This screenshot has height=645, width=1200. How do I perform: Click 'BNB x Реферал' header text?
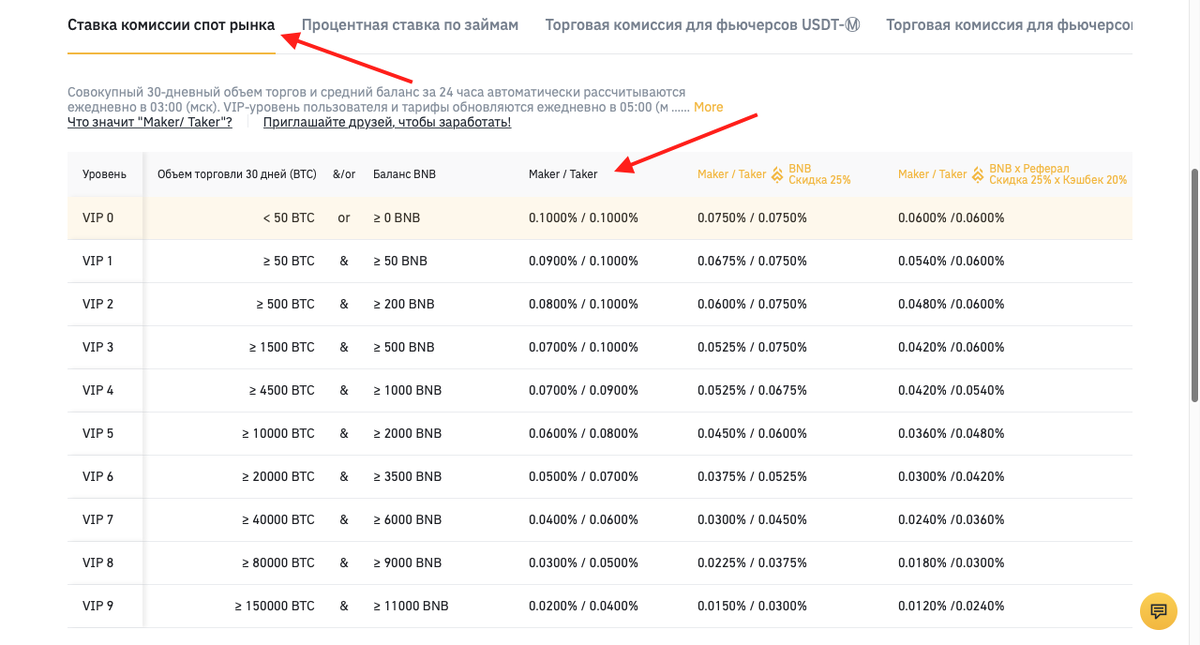tap(1058, 174)
